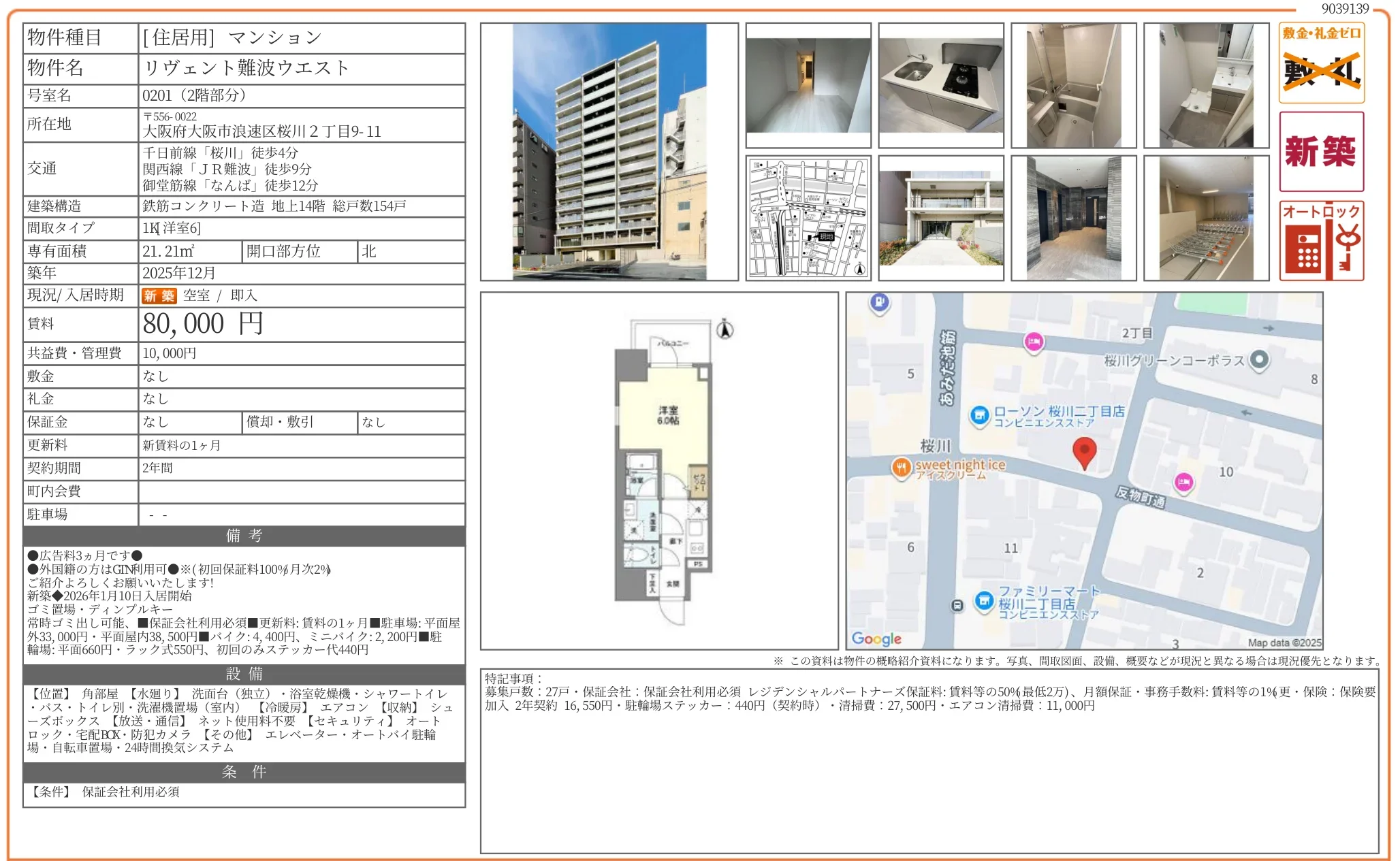Click the floor plan compass north icon
Image resolution: width=1400 pixels, height=861 pixels.
coord(725,329)
